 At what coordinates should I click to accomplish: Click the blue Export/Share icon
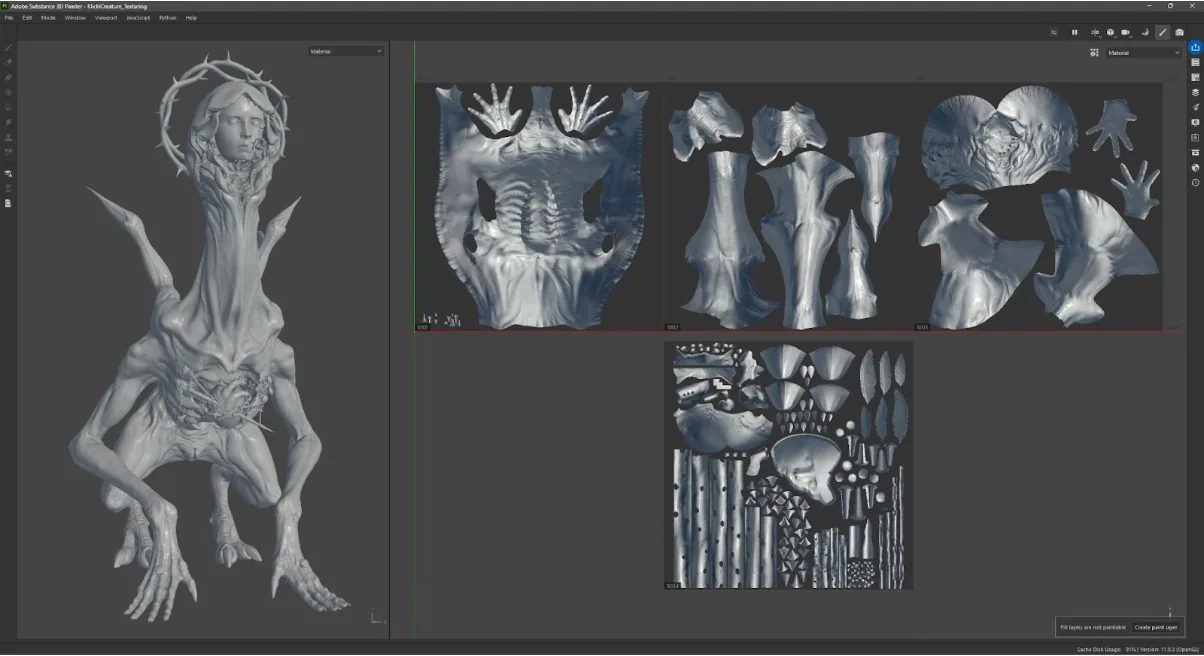[x=1195, y=47]
